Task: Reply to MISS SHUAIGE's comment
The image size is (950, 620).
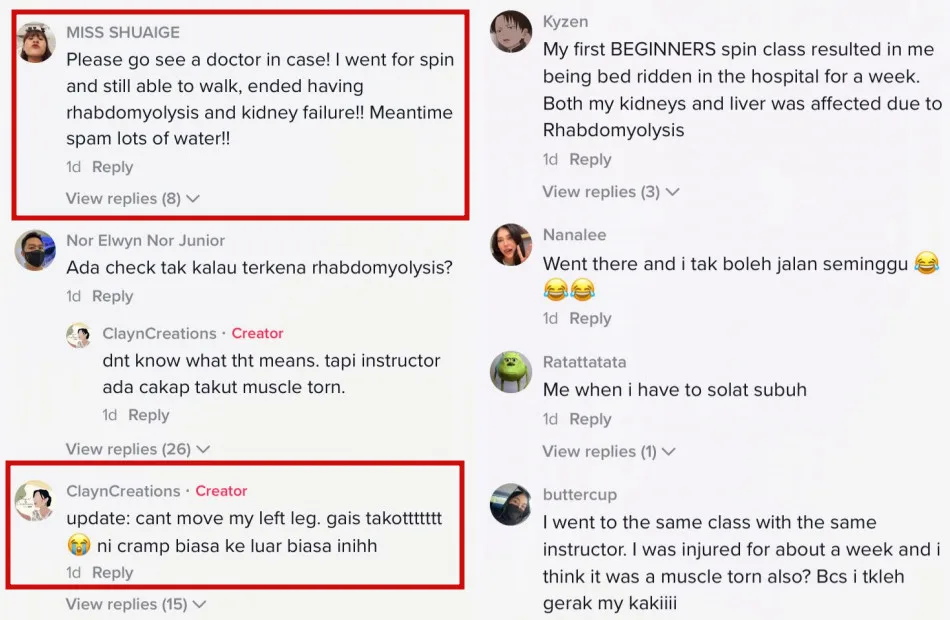Action: pos(112,167)
